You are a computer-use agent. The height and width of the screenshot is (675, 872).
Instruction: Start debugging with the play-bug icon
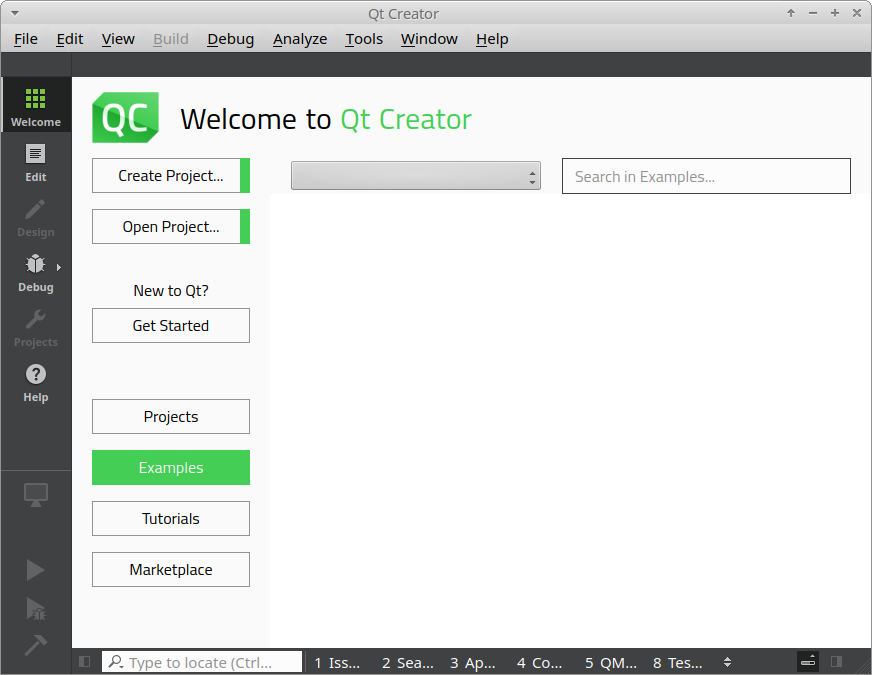tap(36, 608)
